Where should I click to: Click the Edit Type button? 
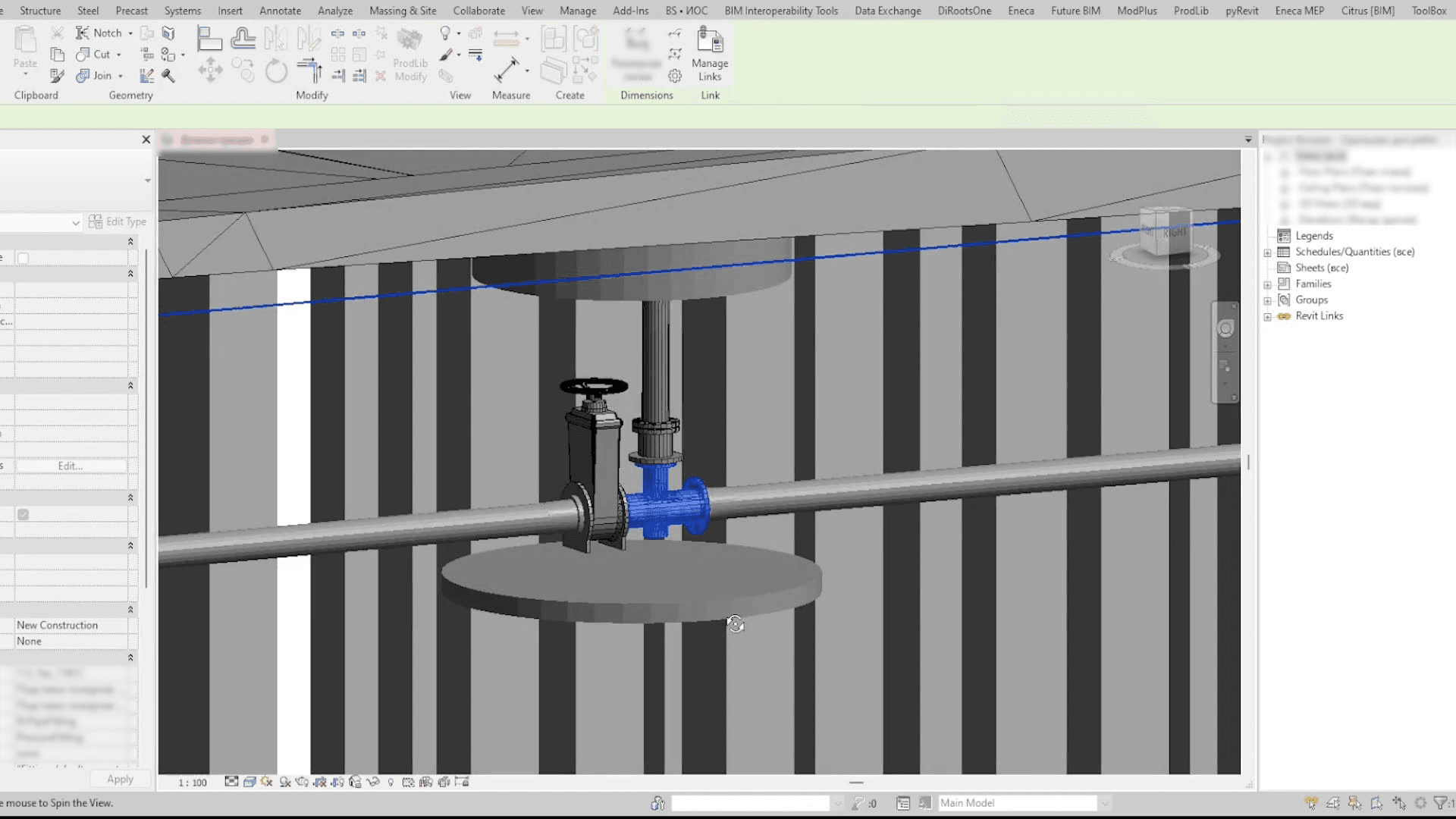(x=118, y=221)
